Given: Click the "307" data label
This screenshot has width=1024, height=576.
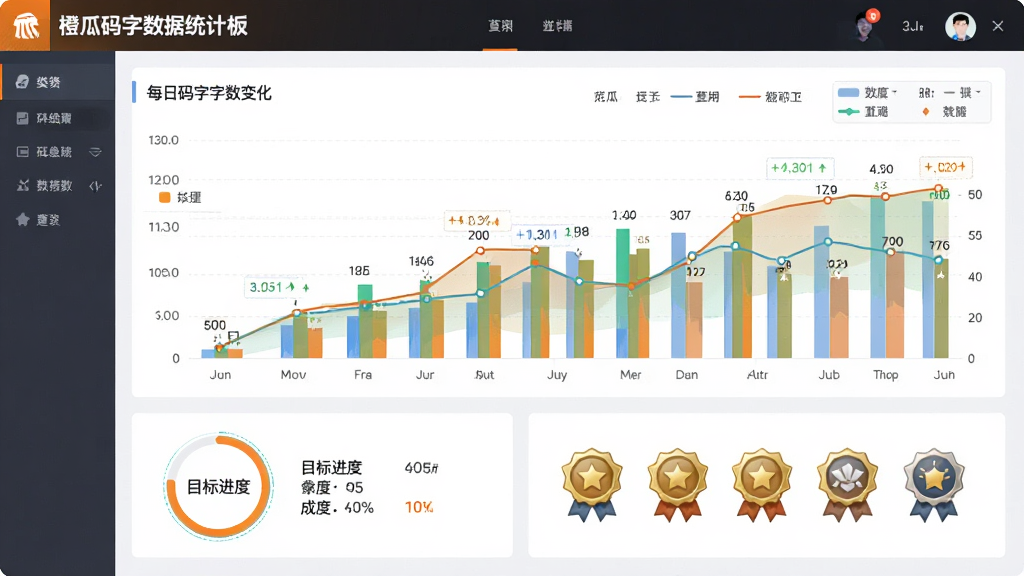Looking at the screenshot, I should click(680, 216).
